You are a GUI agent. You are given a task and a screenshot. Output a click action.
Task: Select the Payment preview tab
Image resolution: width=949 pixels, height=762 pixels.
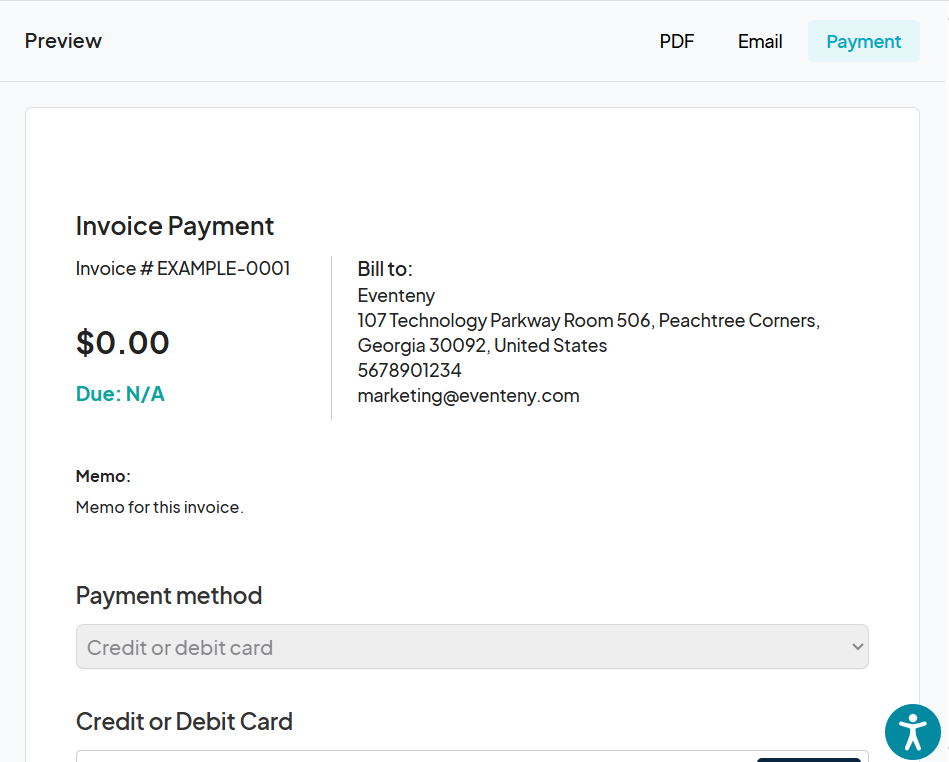click(x=863, y=41)
